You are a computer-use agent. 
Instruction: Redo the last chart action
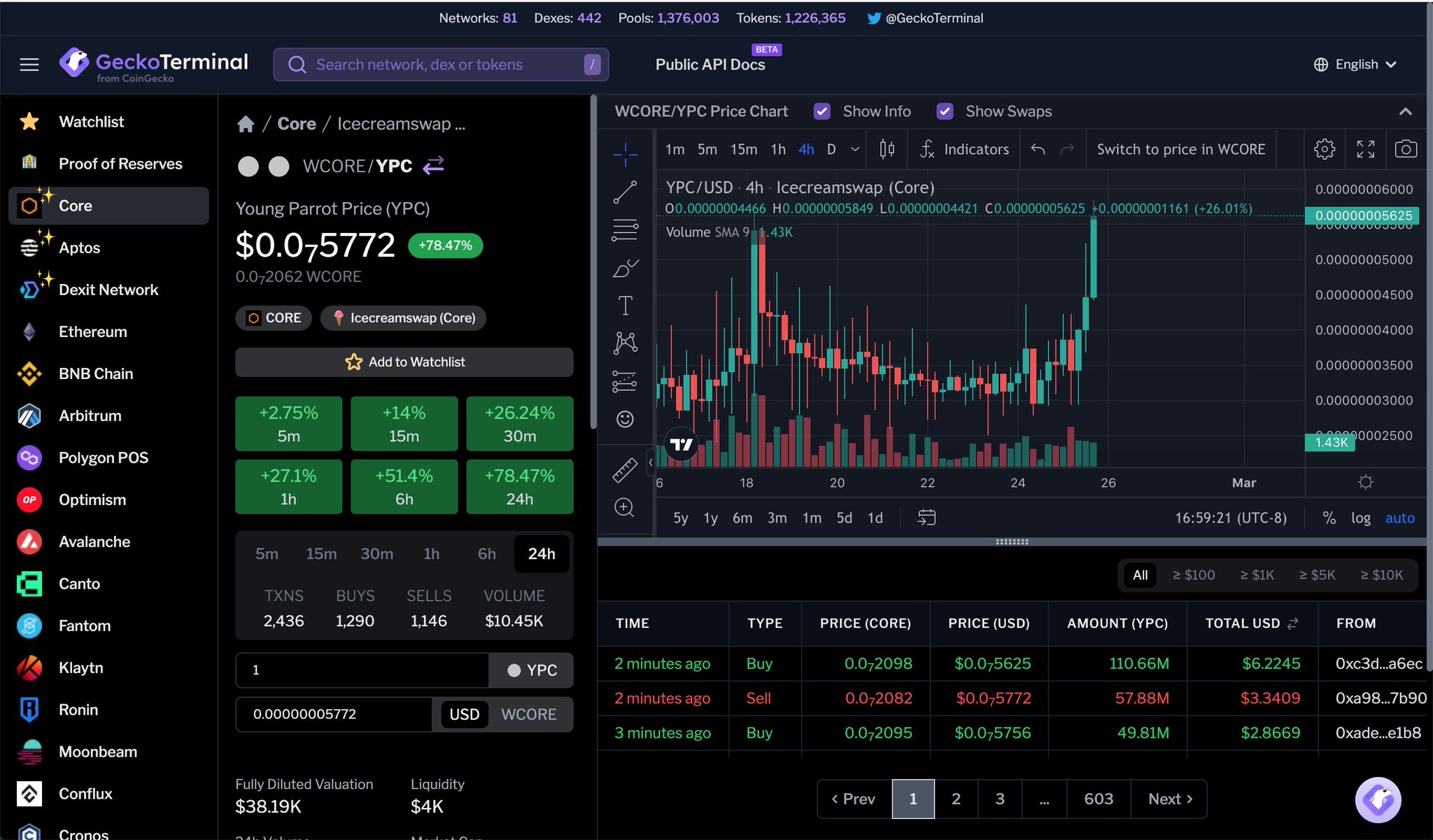point(1067,149)
